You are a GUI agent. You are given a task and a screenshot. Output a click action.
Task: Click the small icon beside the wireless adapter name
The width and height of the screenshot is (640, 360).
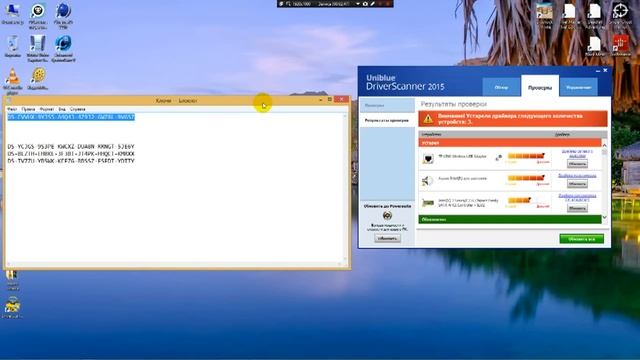(498, 158)
